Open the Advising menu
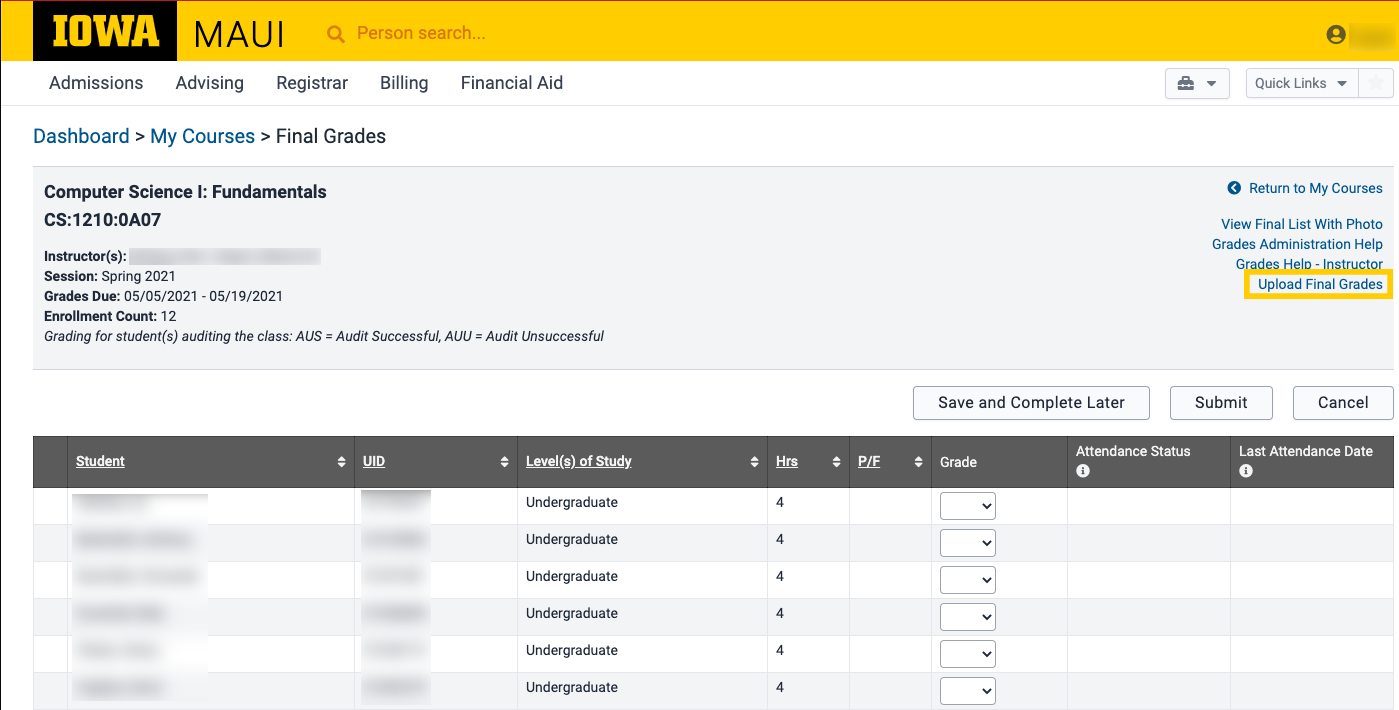Screen dimensions: 1399x710 (209, 84)
